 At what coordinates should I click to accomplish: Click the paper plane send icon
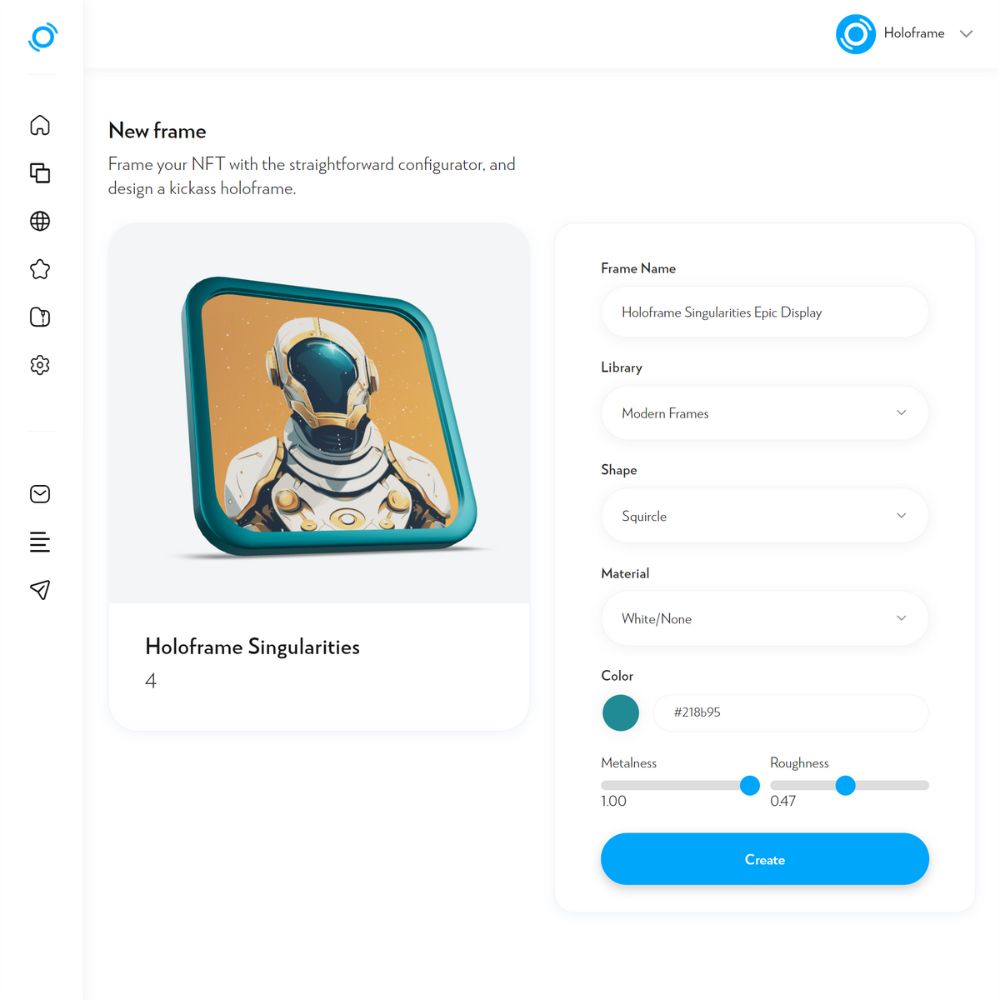coord(40,590)
